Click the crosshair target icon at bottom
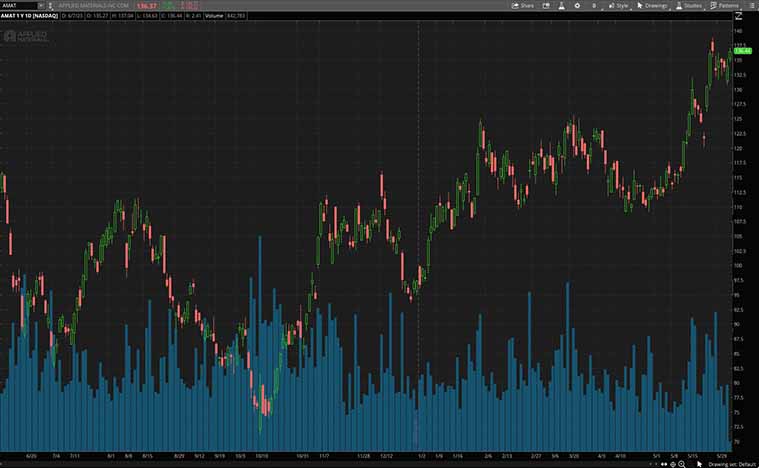759x468 pixels. pos(671,463)
